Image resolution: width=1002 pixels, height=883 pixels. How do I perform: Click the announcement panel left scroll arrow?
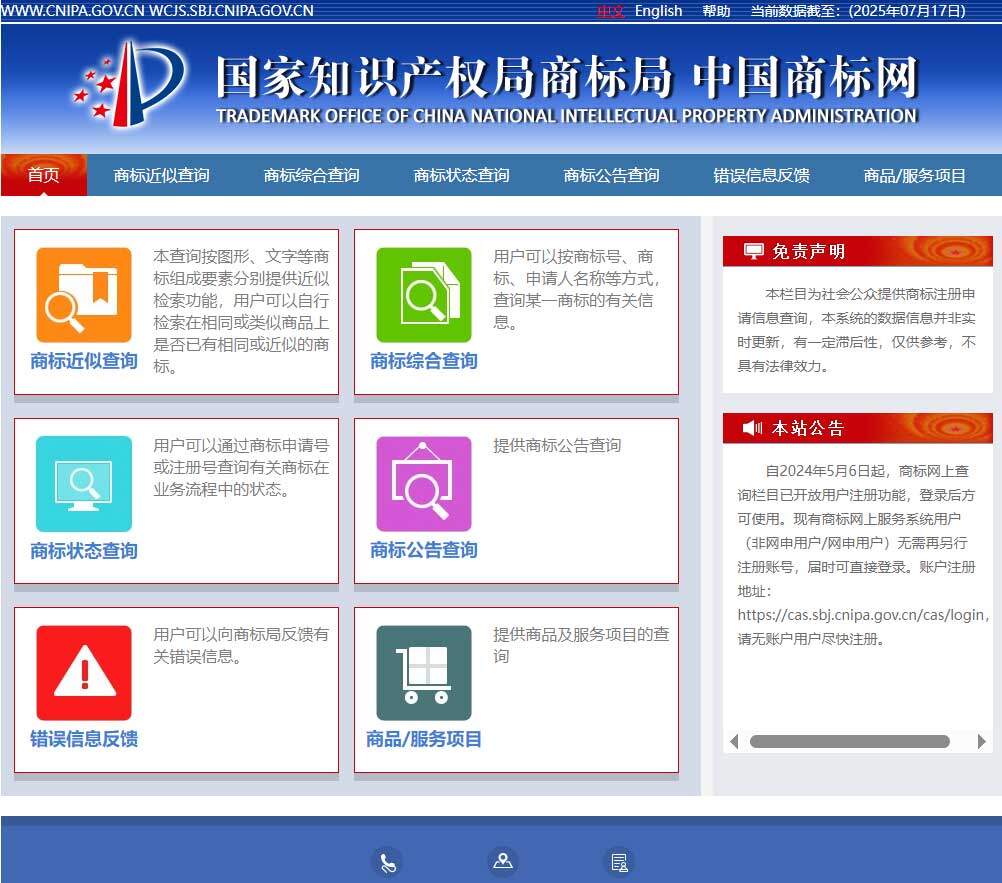pos(734,742)
